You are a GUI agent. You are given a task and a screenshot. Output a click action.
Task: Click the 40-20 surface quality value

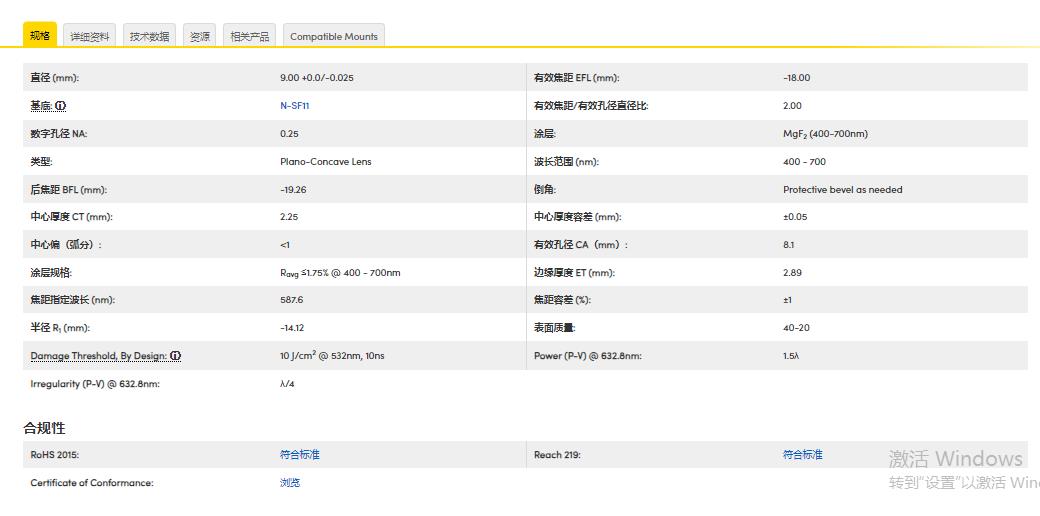[x=796, y=328]
